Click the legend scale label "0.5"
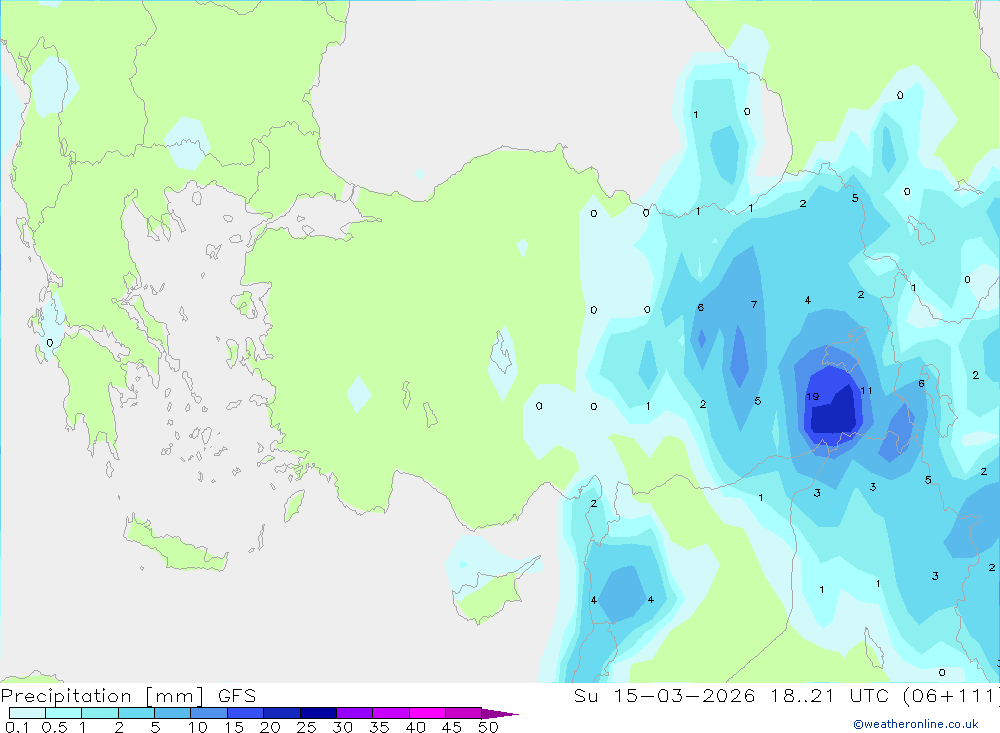 pos(54,727)
